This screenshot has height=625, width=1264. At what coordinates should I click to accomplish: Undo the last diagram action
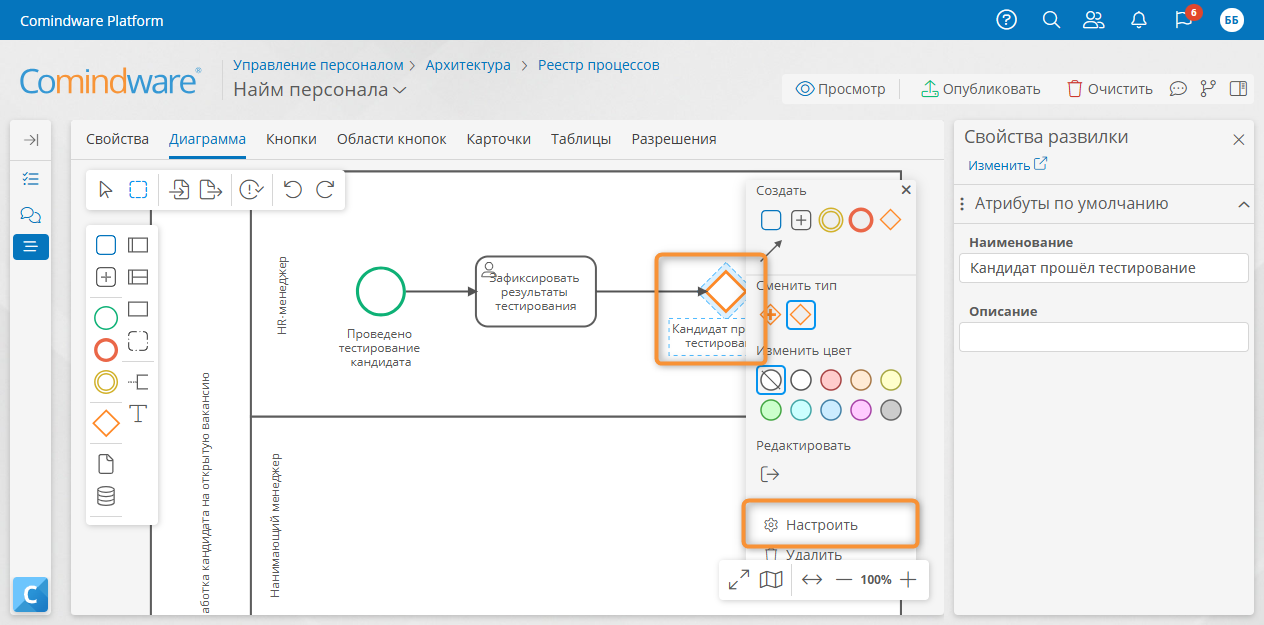click(293, 189)
